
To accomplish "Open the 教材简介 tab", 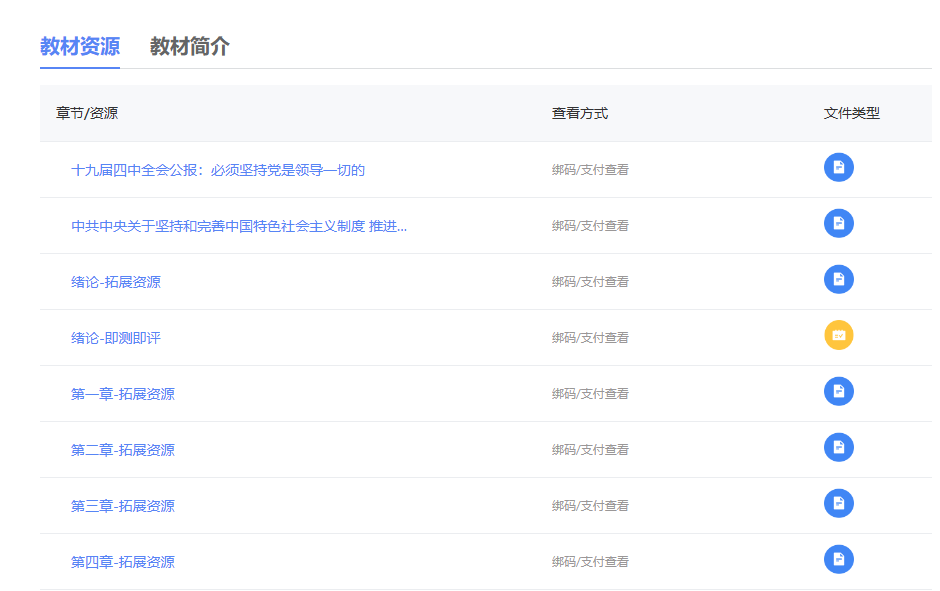I will 189,46.
